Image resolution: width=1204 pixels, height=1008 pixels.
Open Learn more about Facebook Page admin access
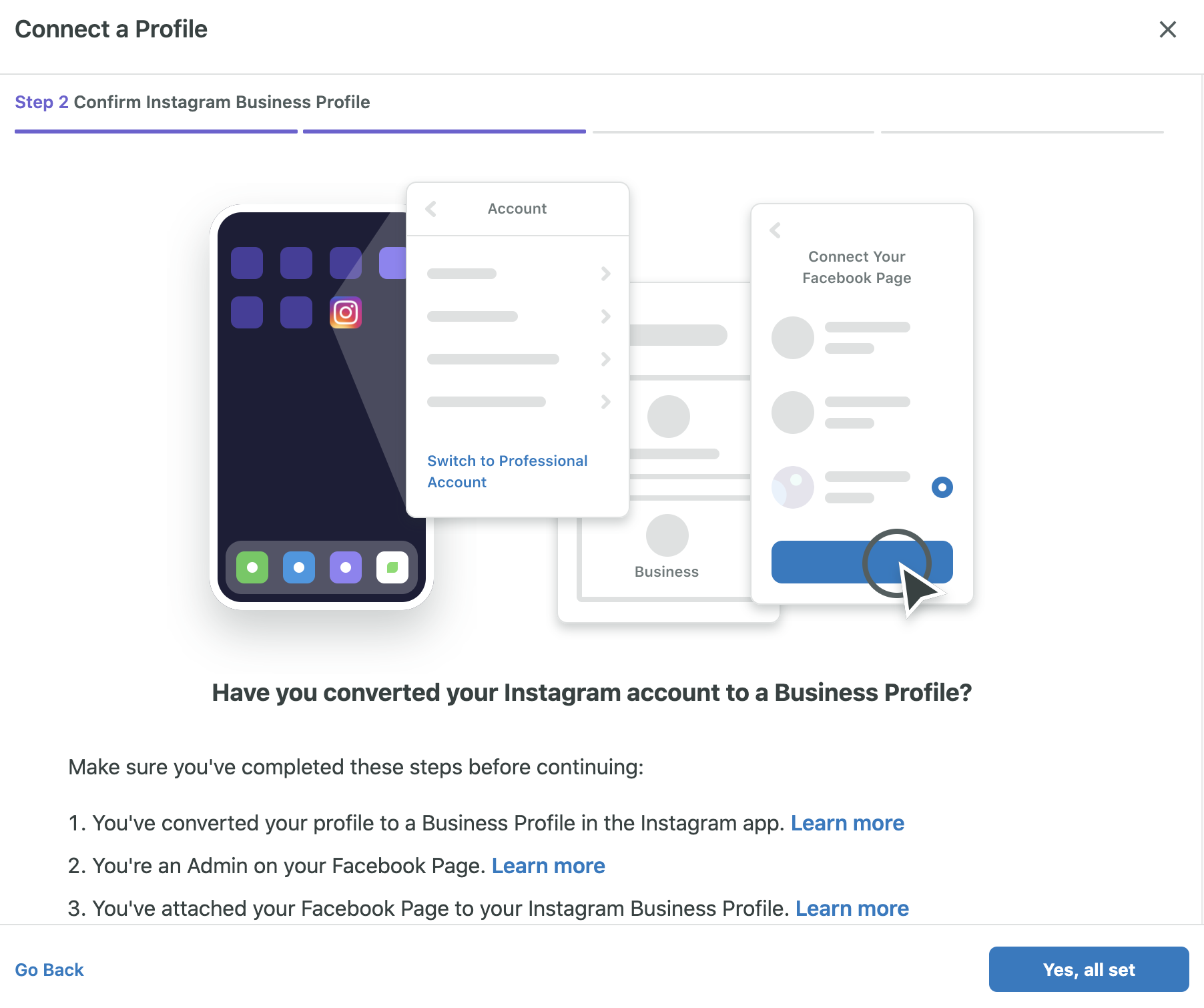[x=548, y=865]
